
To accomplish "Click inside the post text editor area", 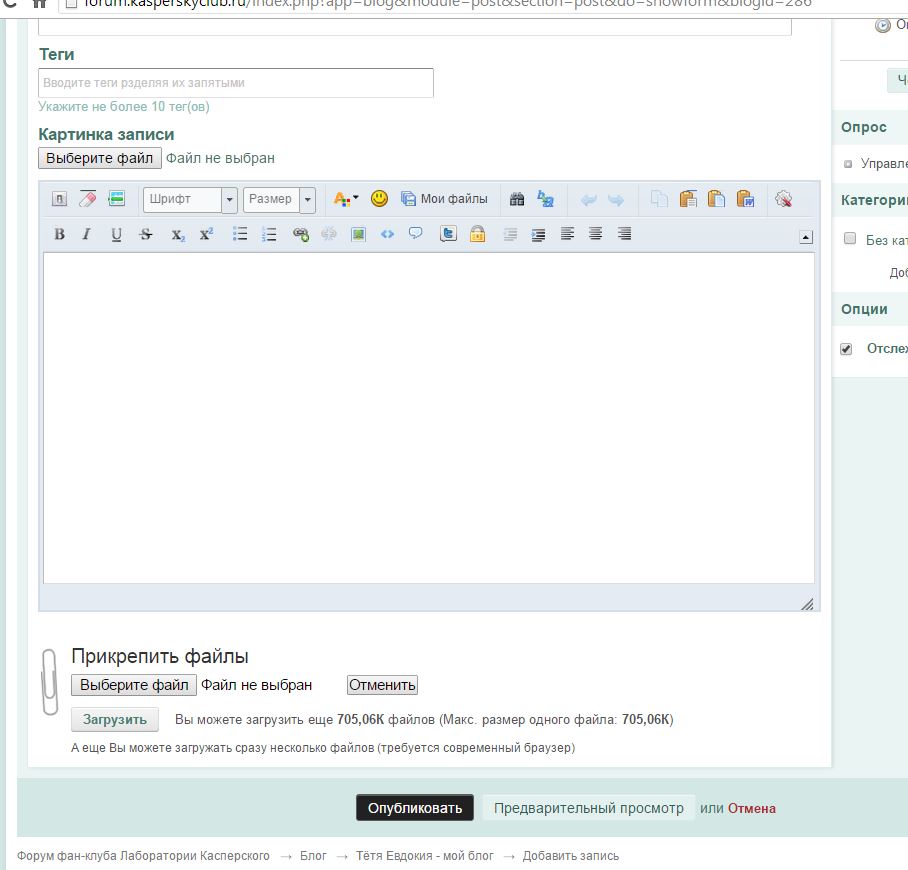I will [x=429, y=418].
